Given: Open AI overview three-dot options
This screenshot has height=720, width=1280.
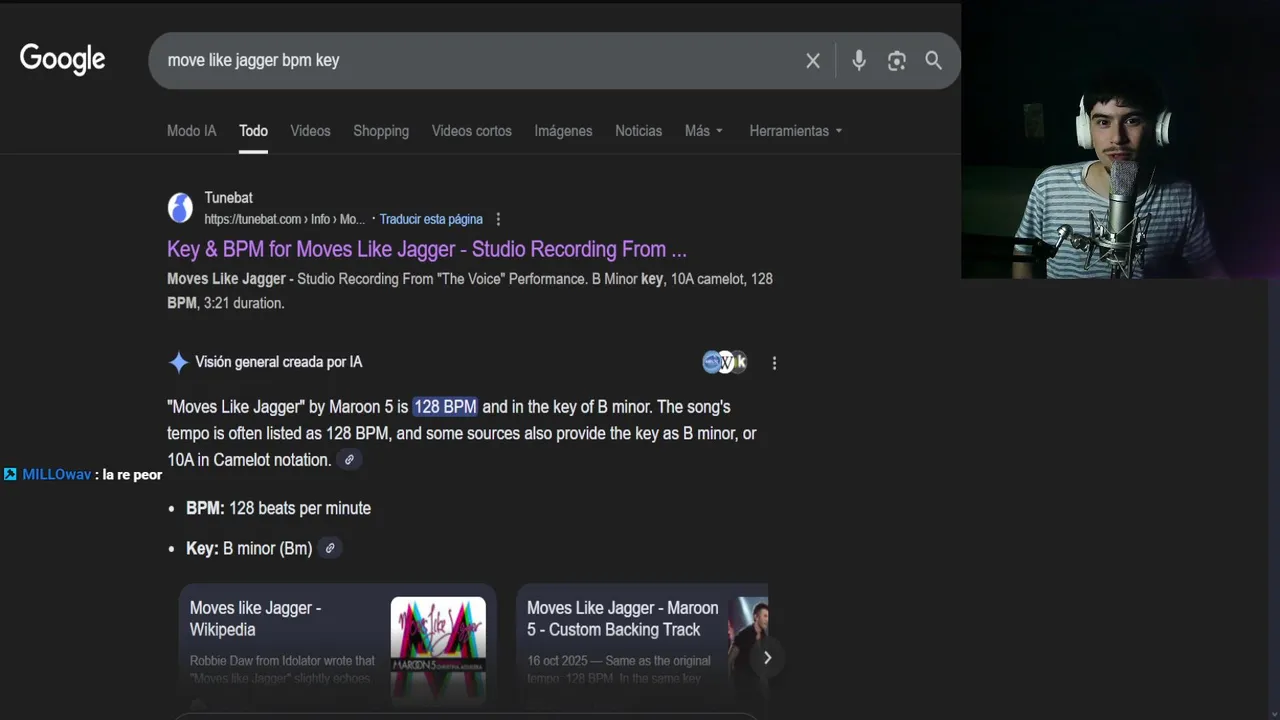Looking at the screenshot, I should (x=774, y=363).
